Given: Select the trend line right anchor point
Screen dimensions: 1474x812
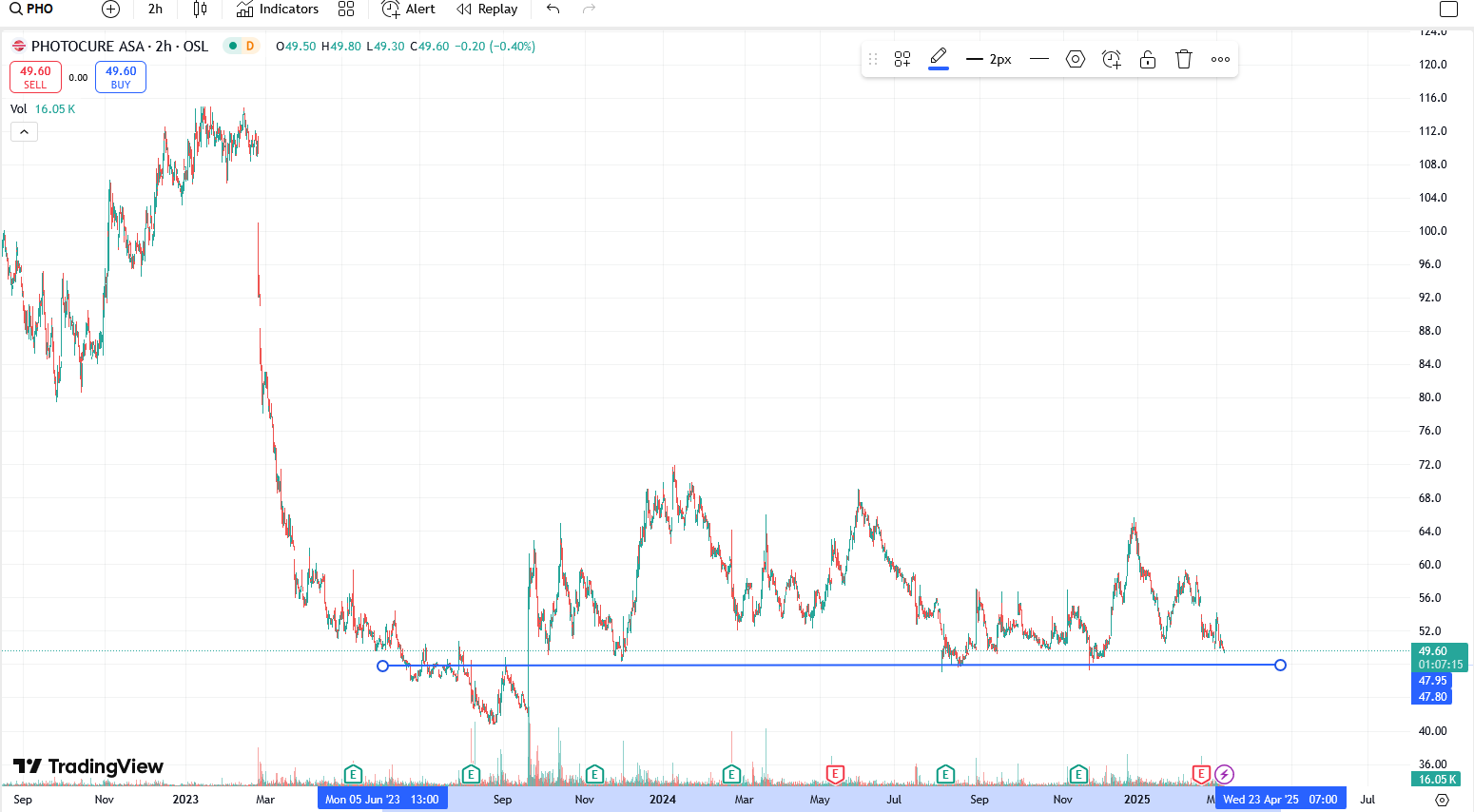Looking at the screenshot, I should point(1281,665).
